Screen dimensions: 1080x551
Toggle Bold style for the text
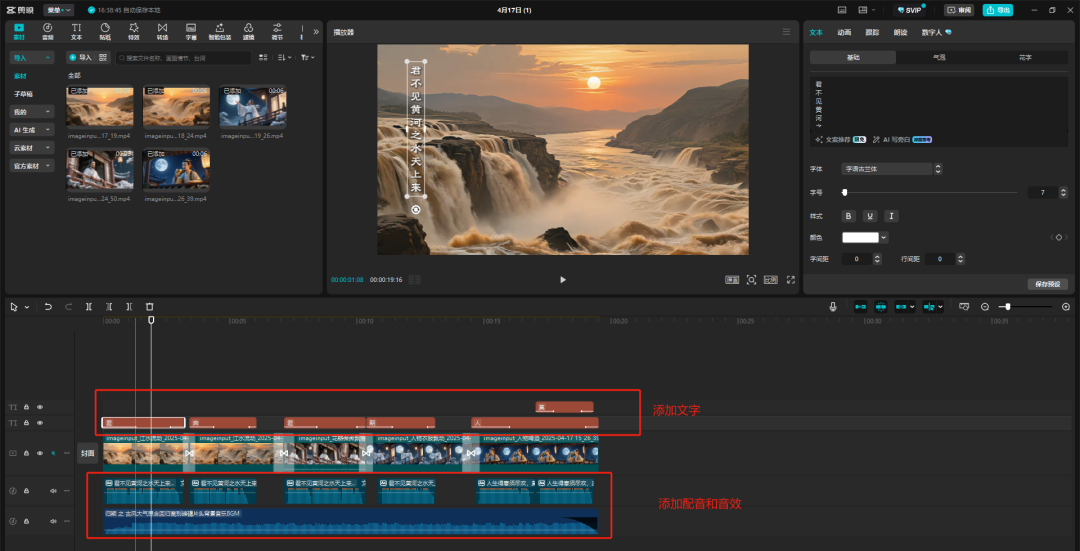click(x=849, y=216)
